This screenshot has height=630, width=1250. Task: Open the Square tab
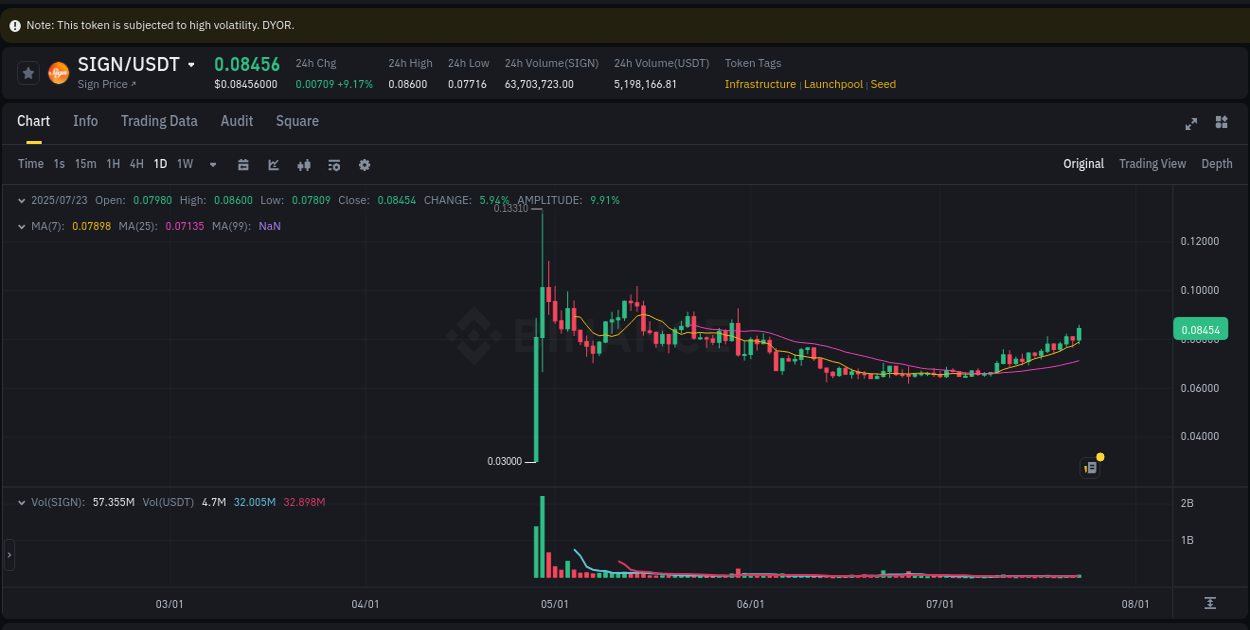[x=297, y=120]
